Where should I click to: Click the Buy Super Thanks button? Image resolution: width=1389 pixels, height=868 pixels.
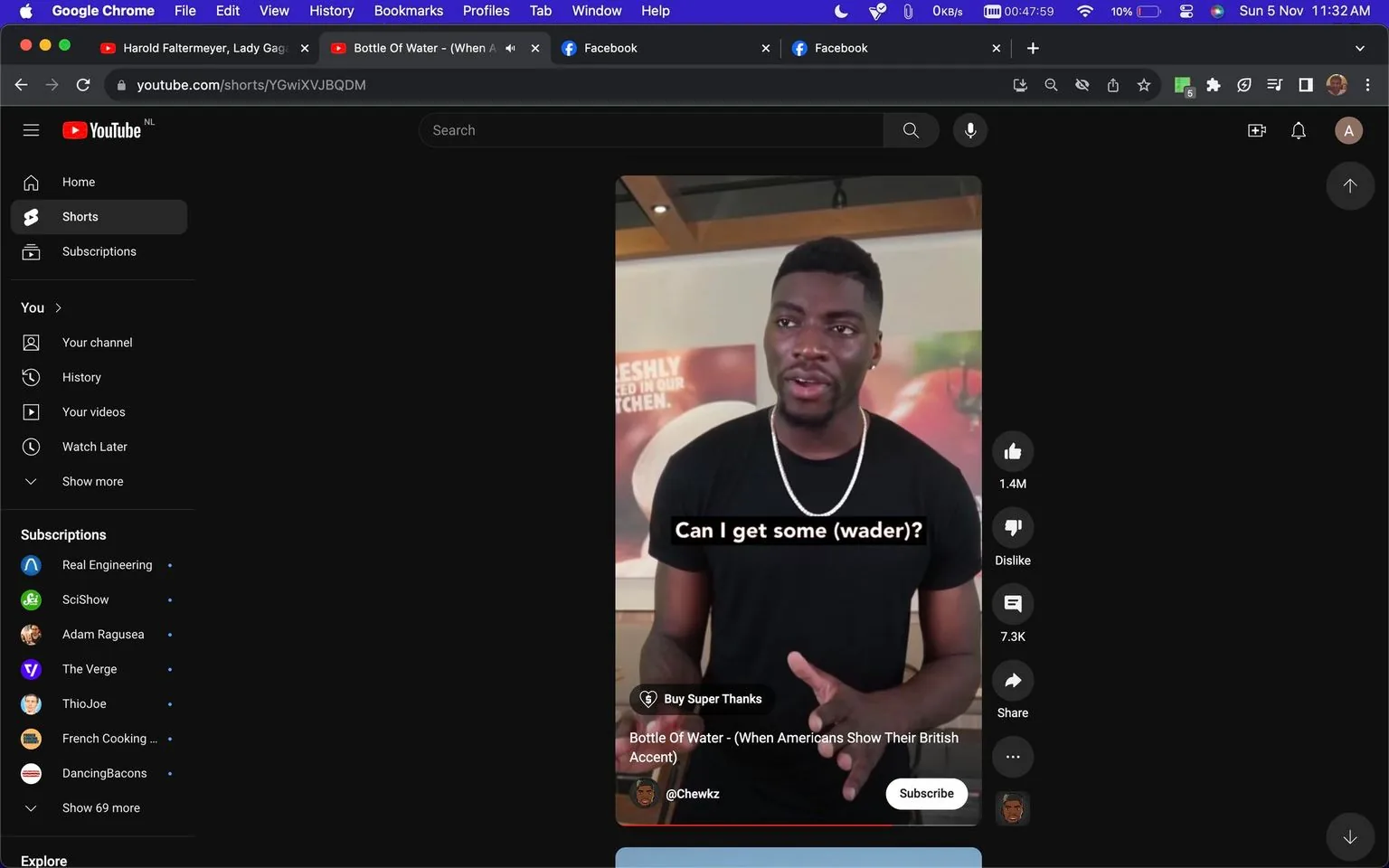(701, 698)
